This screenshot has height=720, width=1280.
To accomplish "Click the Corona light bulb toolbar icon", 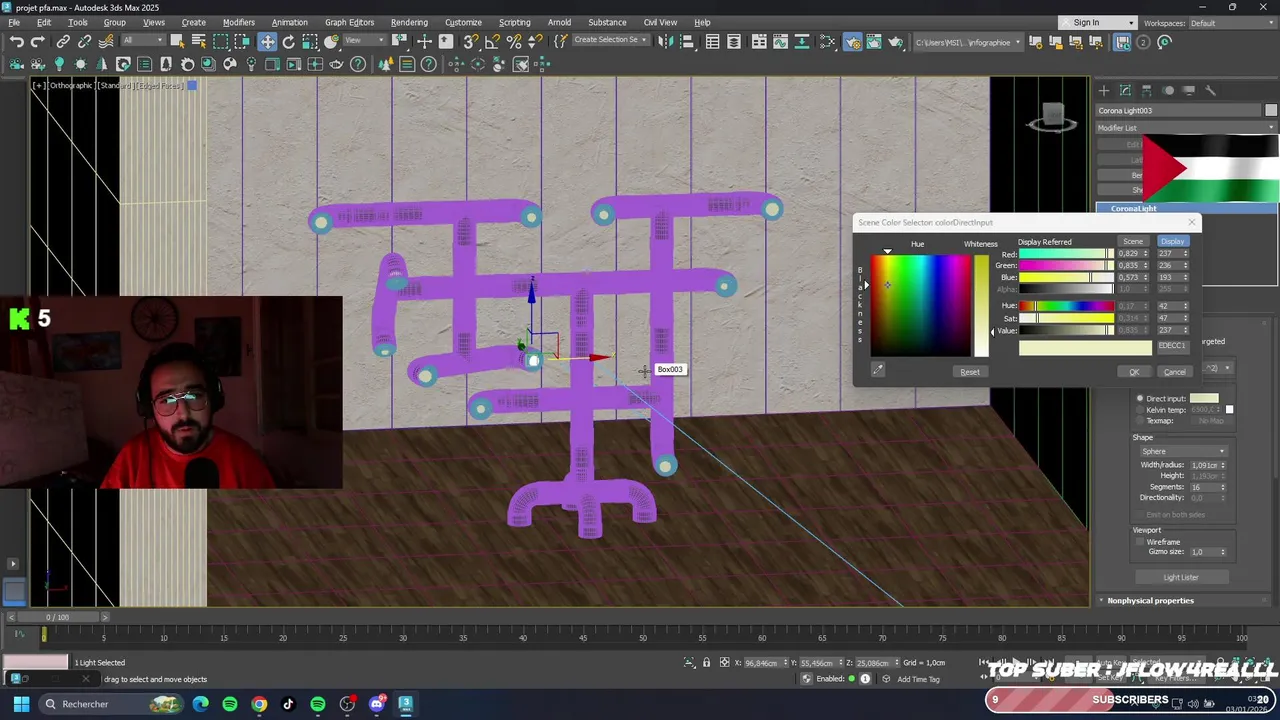I will pyautogui.click(x=59, y=65).
